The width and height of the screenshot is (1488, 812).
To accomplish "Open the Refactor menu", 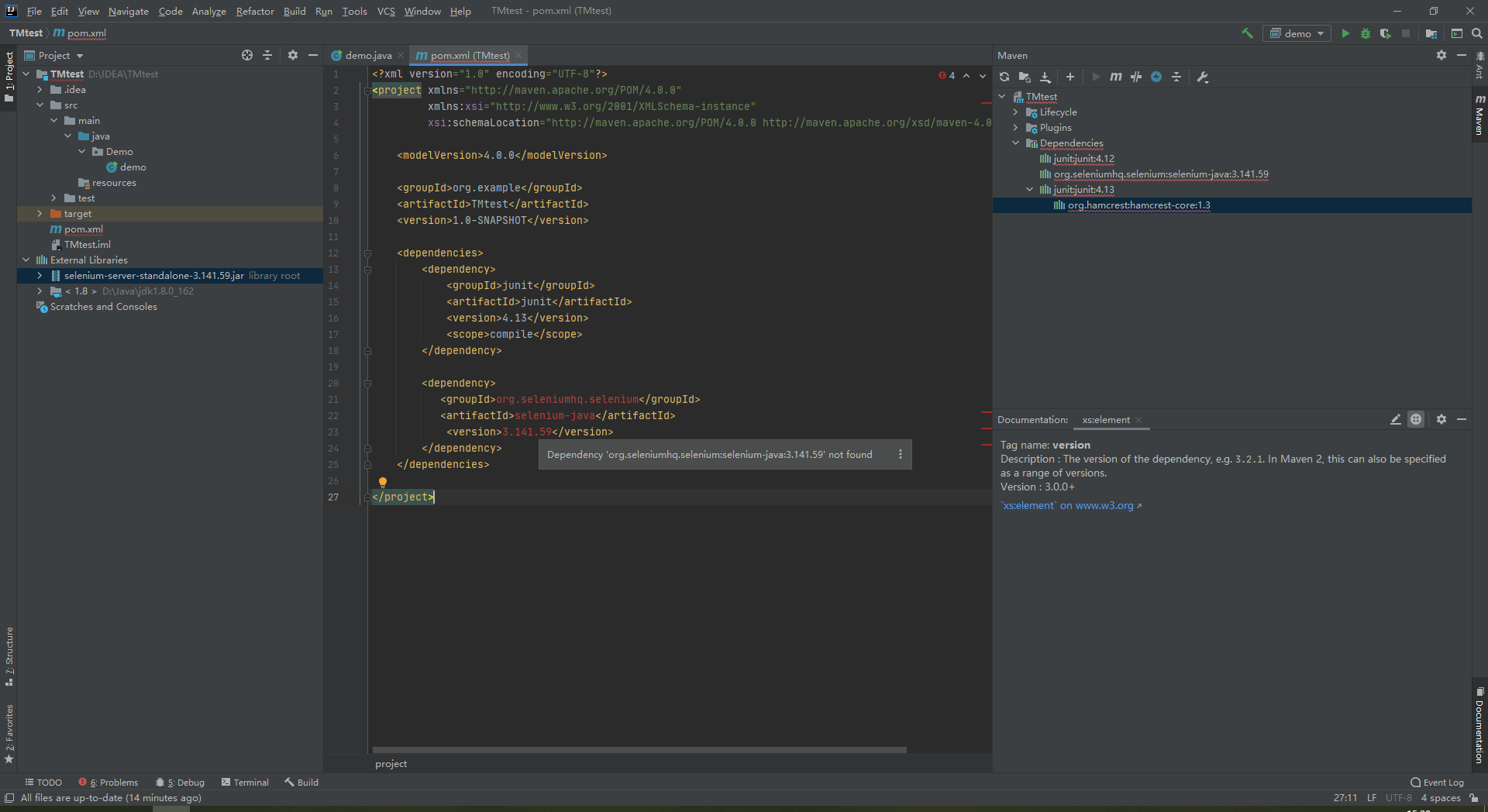I will [255, 11].
